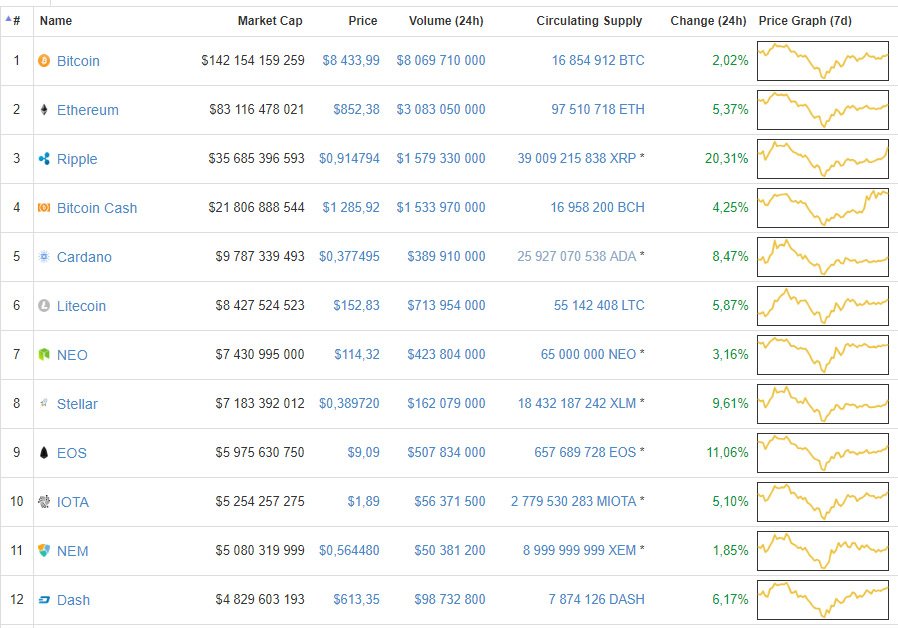Image resolution: width=898 pixels, height=628 pixels.
Task: Open the Ethereum name link
Action: pos(88,110)
